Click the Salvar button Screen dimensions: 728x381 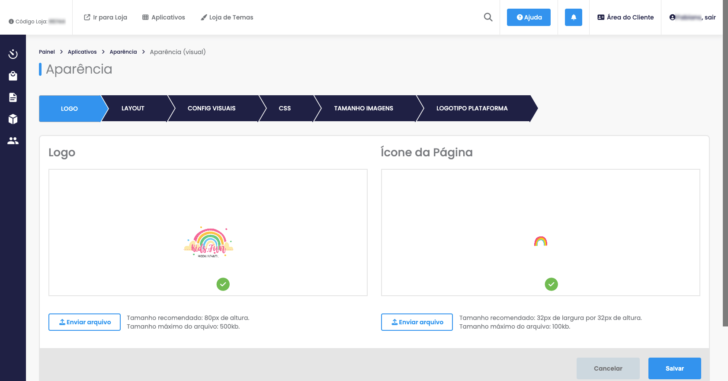coord(675,368)
